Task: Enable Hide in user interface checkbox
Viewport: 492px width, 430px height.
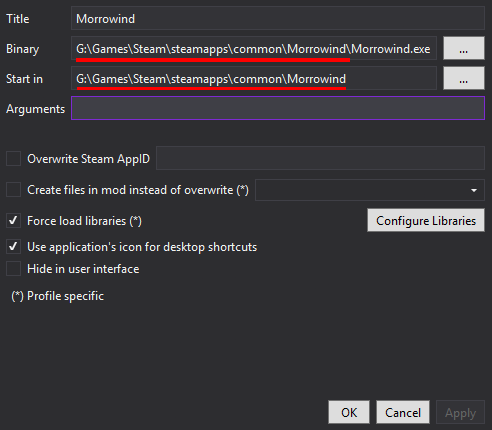Action: pos(13,269)
